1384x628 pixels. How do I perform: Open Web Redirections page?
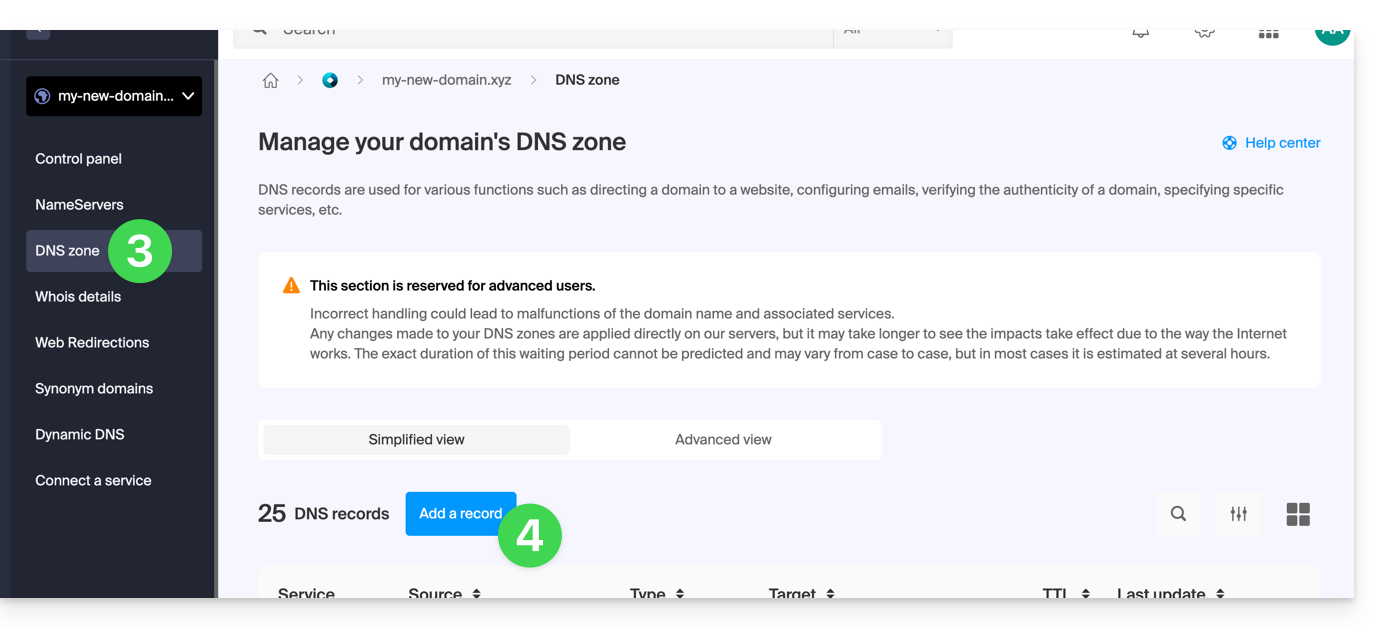pyautogui.click(x=92, y=343)
